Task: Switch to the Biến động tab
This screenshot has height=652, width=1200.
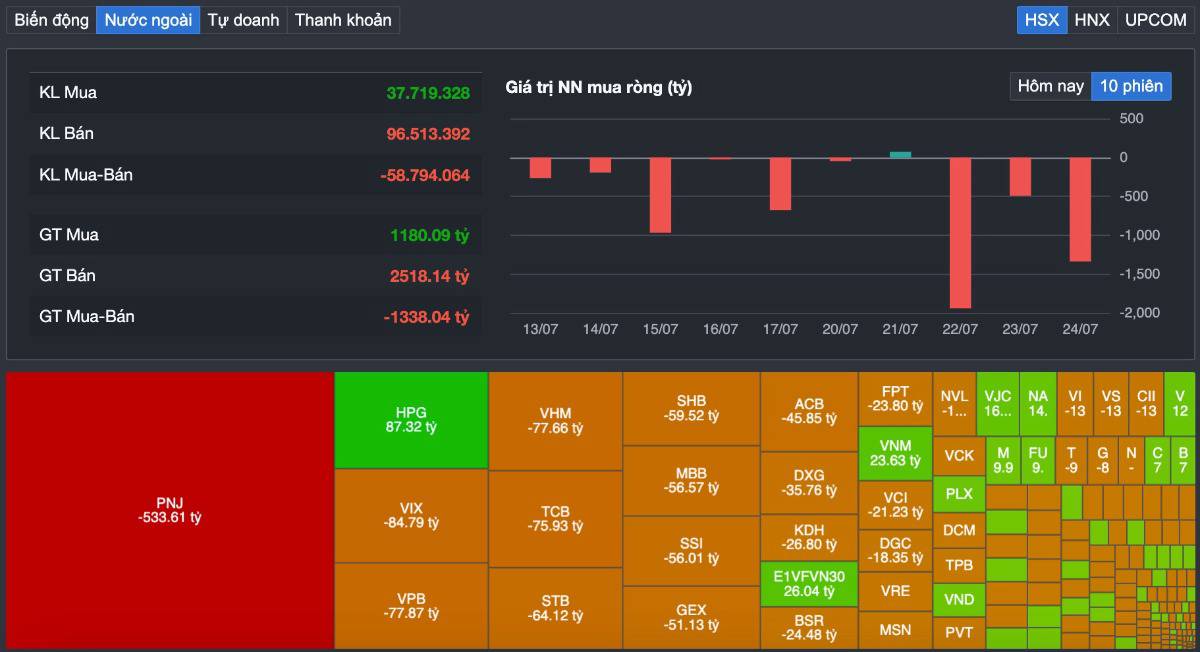Action: tap(52, 20)
